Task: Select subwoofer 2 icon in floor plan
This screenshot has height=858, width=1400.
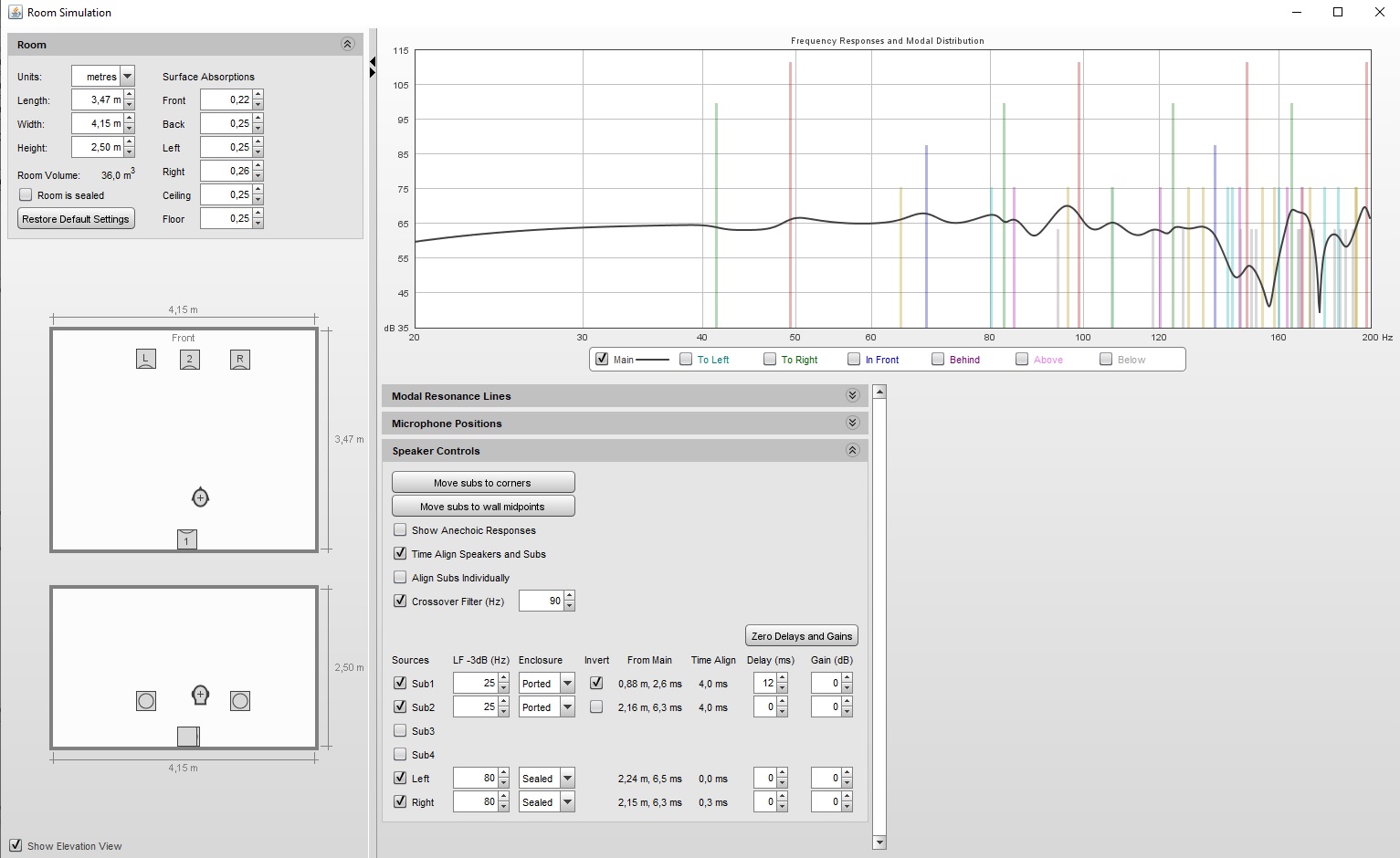Action: tap(189, 359)
